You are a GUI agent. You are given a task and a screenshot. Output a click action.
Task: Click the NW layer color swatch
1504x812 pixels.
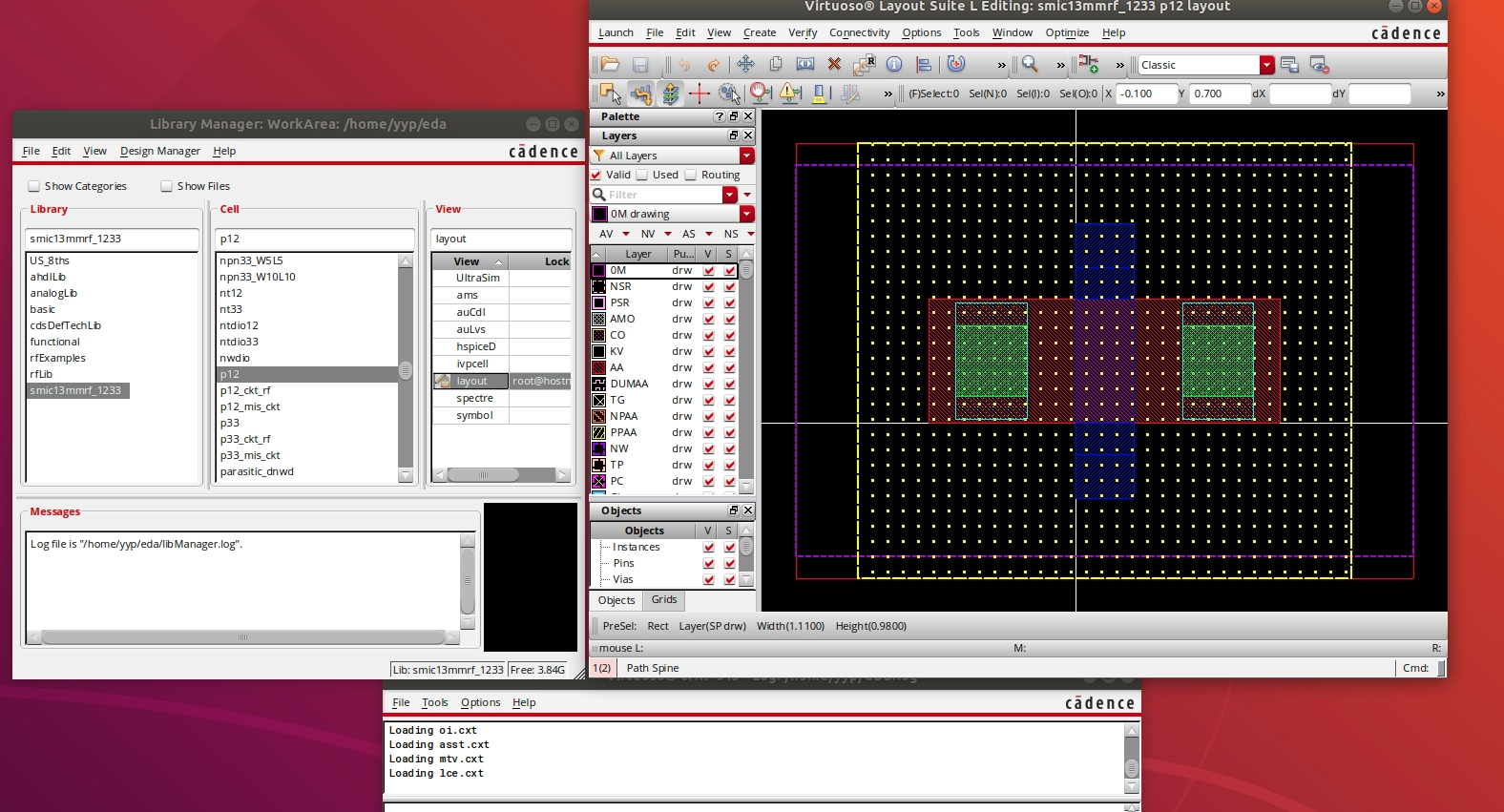point(599,448)
